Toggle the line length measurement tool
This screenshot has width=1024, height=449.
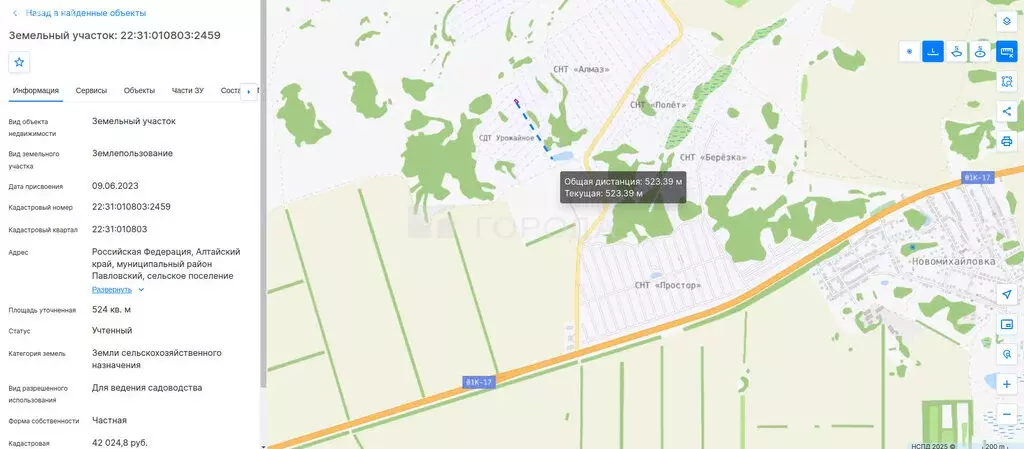pyautogui.click(x=933, y=52)
